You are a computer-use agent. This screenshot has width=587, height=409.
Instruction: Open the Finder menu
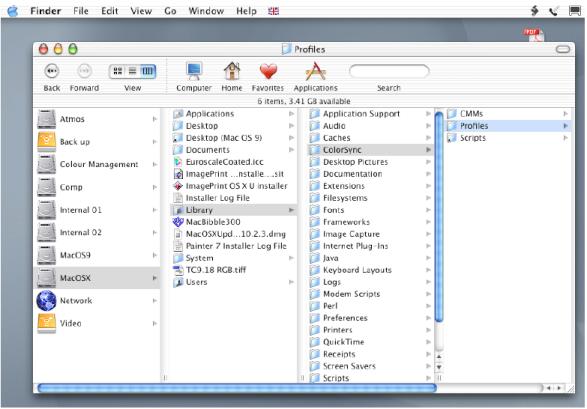click(x=46, y=11)
